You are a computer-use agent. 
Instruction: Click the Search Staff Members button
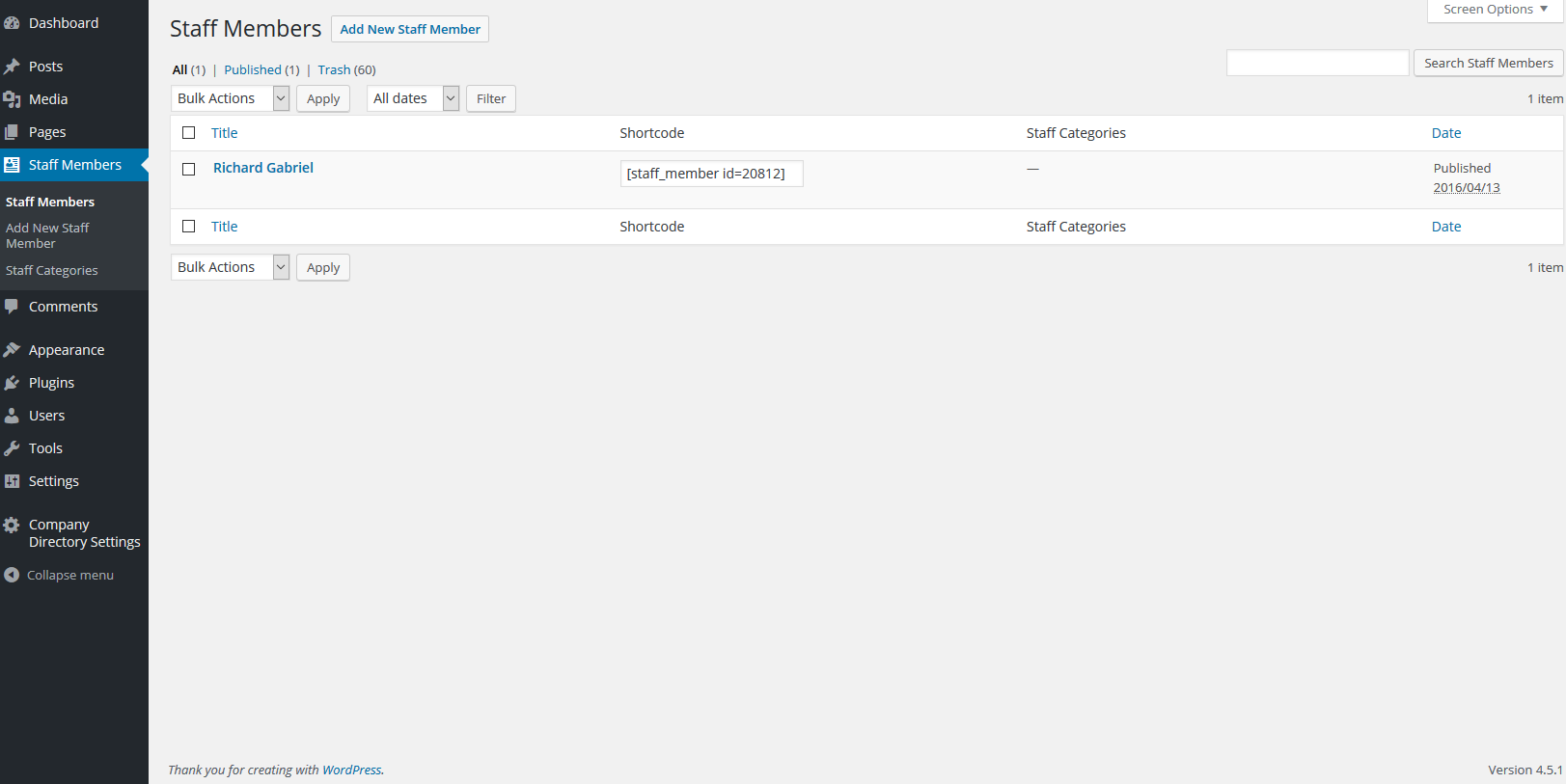click(1489, 63)
